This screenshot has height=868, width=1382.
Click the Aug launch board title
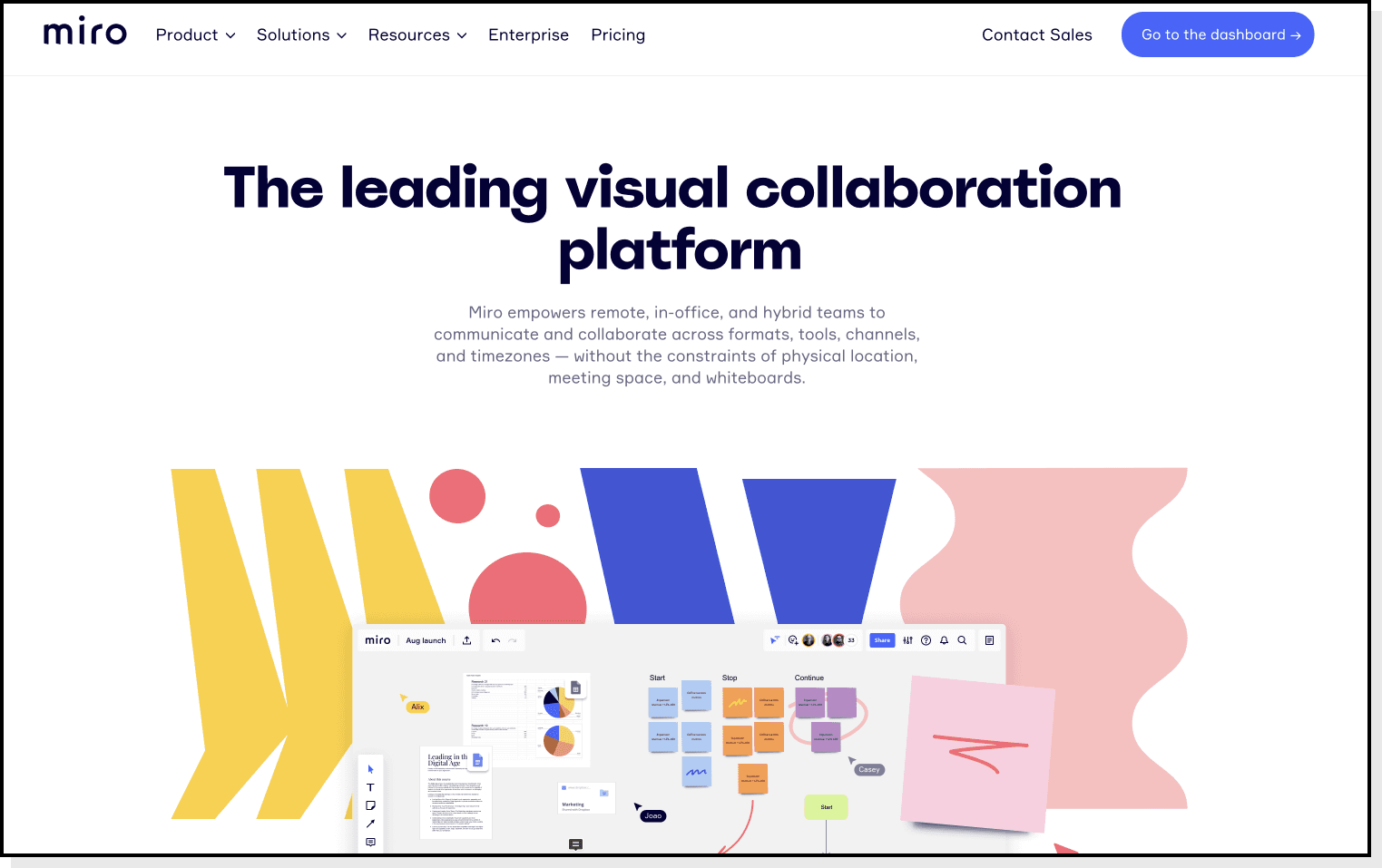pos(426,640)
